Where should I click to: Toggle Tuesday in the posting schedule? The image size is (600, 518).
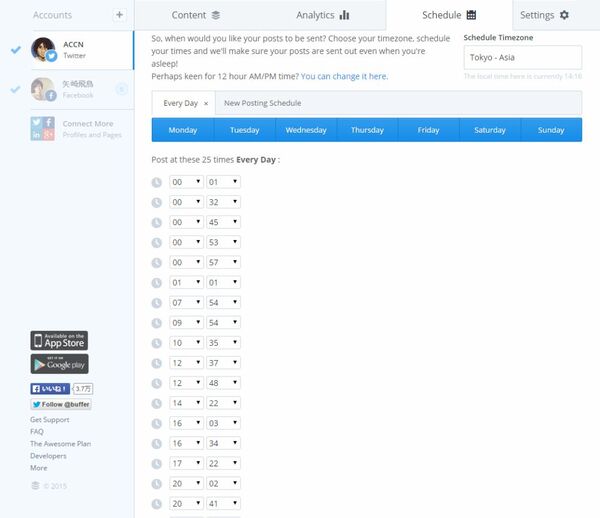pos(245,130)
